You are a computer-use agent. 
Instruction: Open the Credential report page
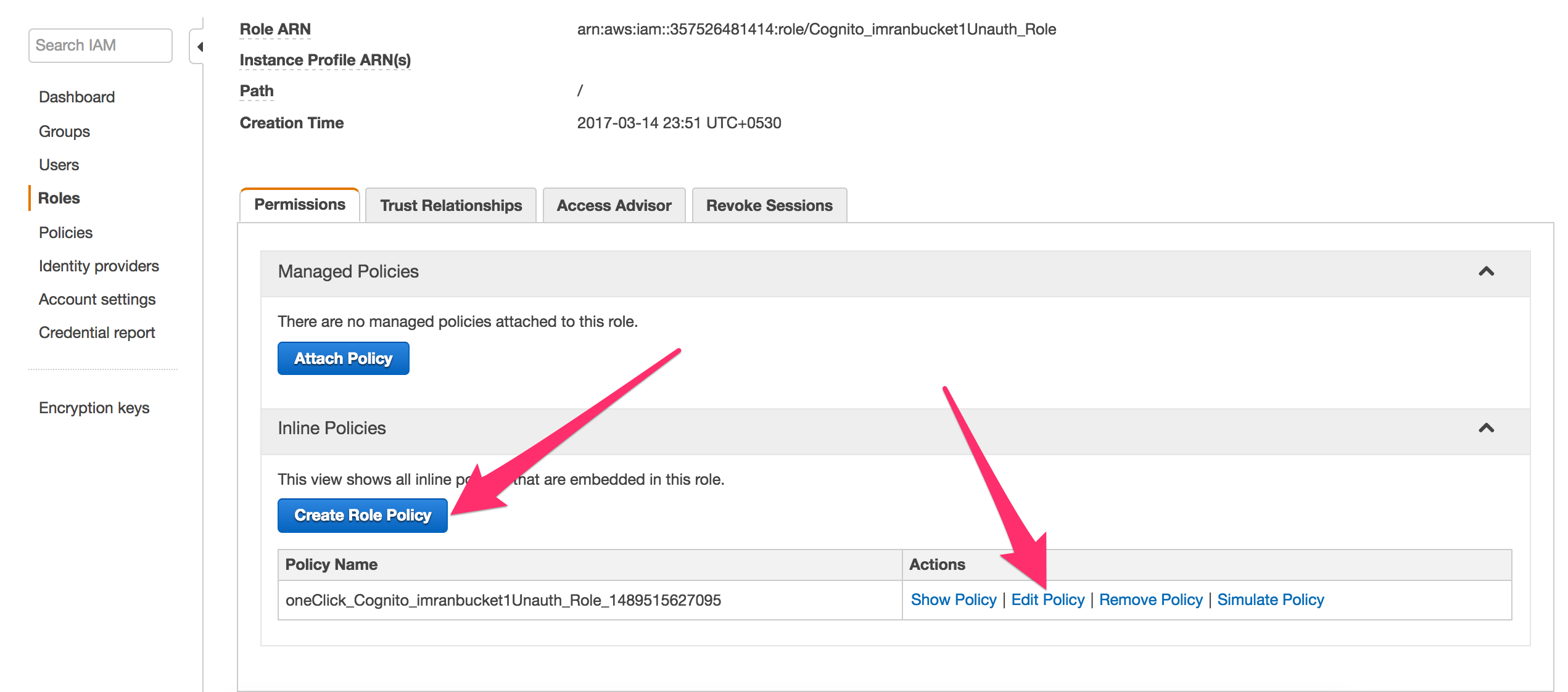coord(97,333)
